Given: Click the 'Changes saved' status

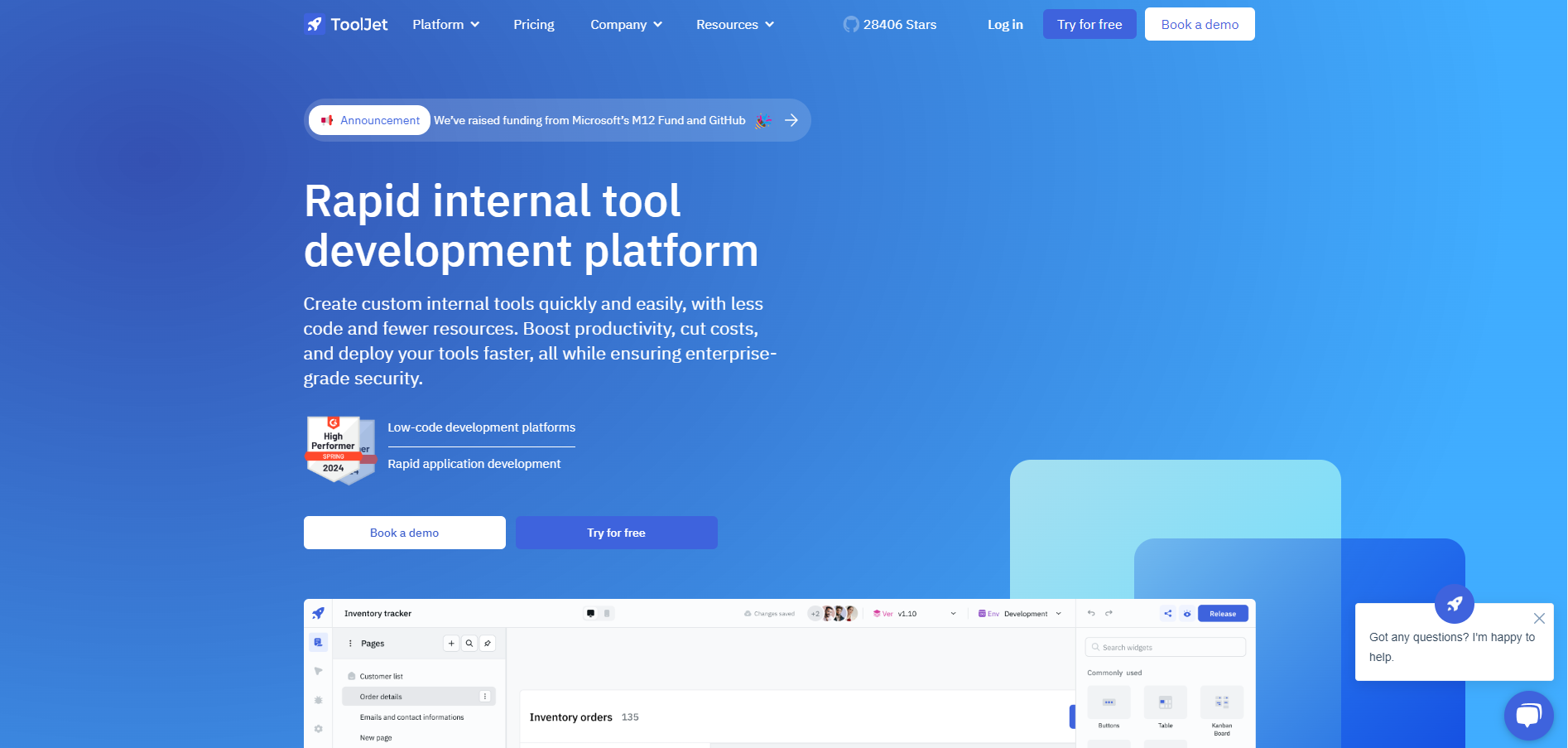Looking at the screenshot, I should tap(769, 614).
